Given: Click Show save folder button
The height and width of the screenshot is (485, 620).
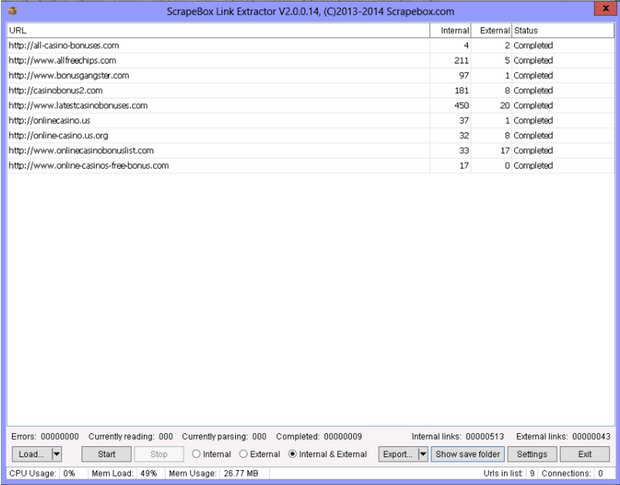Looking at the screenshot, I should click(x=468, y=454).
